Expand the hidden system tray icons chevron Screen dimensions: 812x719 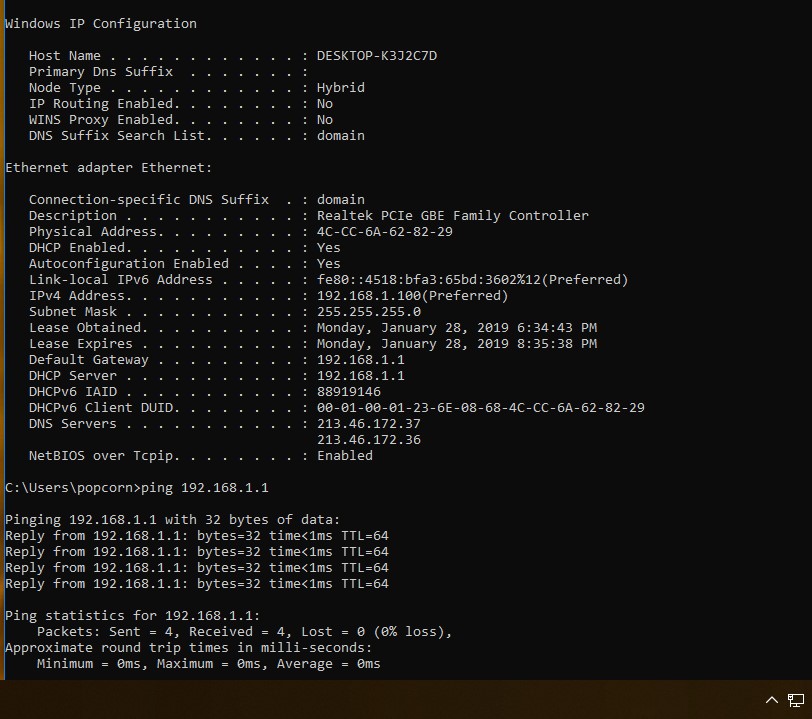point(771,700)
